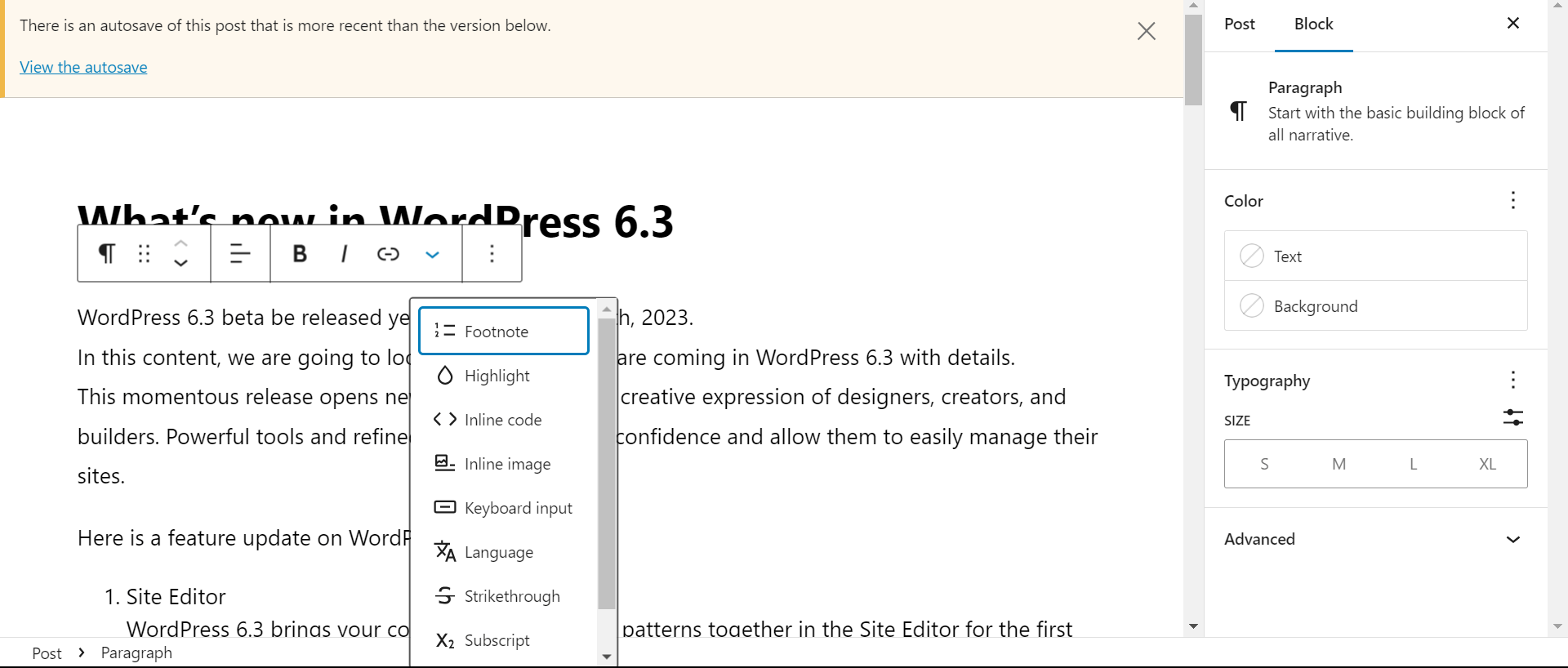Click the Language translate icon

444,551
